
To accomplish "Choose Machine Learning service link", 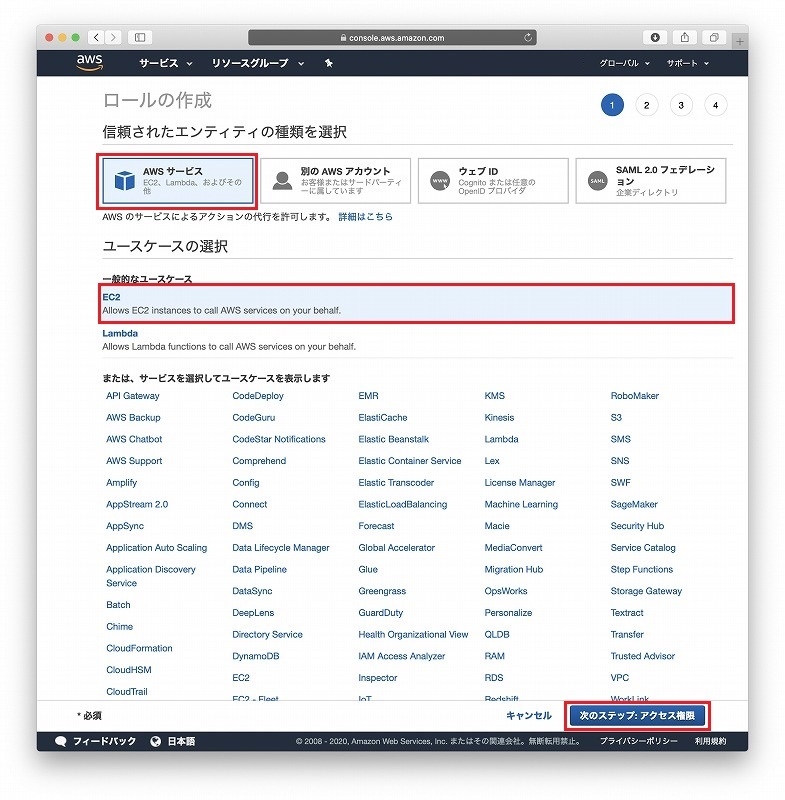I will [x=521, y=505].
